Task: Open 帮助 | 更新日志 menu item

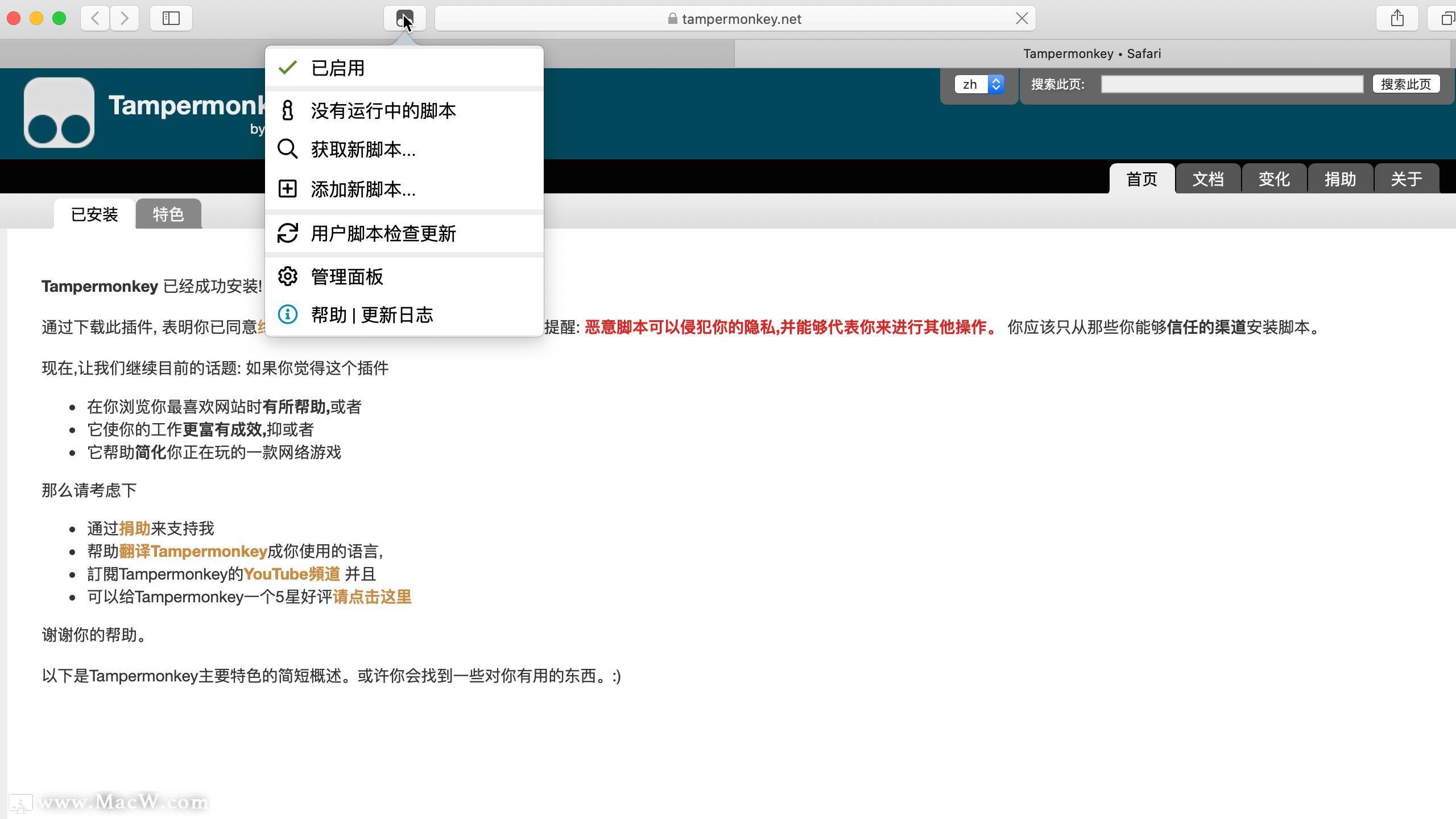Action: pyautogui.click(x=404, y=315)
